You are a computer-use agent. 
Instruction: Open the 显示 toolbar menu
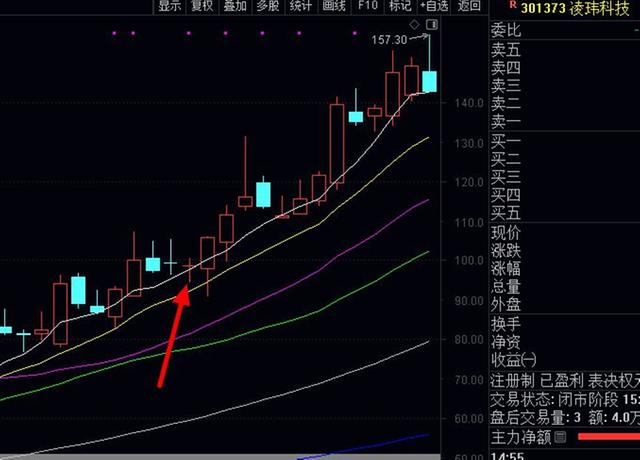(169, 6)
